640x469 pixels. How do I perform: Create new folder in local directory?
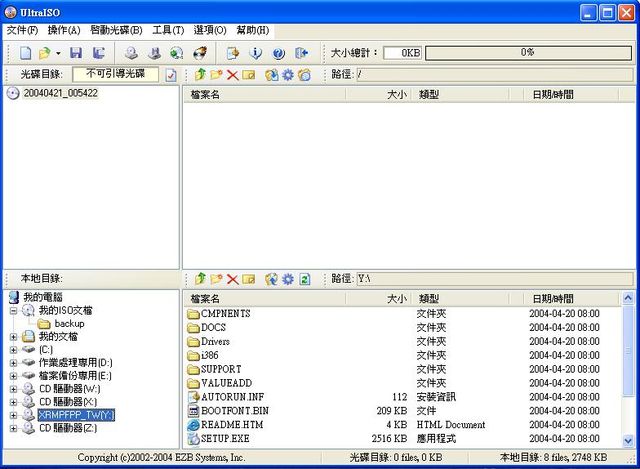click(216, 279)
